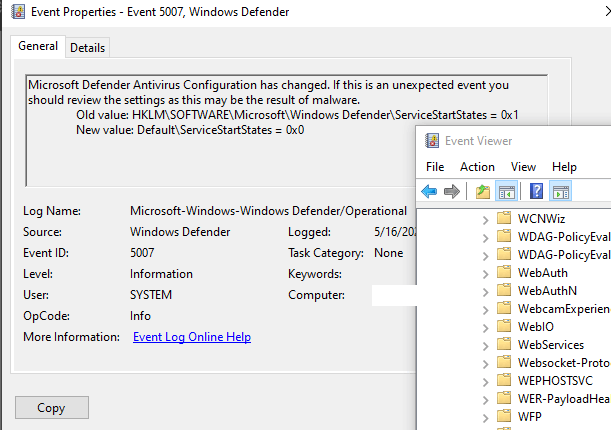Screen dimensions: 611x430
Task: Toggle Show/Hide Action Pane toolbar icon
Action: pyautogui.click(x=561, y=191)
